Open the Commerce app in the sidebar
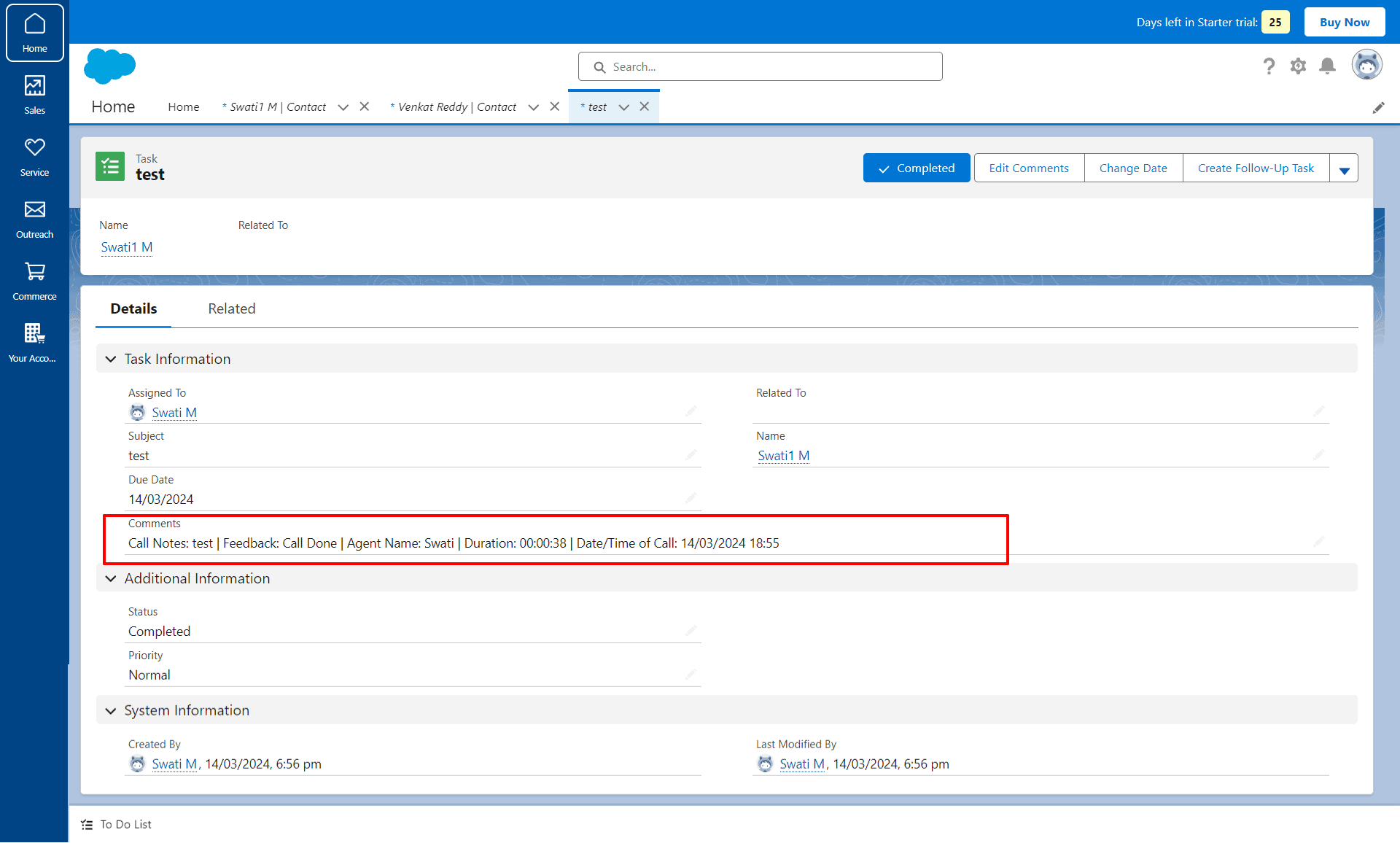This screenshot has width=1400, height=843. (x=34, y=281)
